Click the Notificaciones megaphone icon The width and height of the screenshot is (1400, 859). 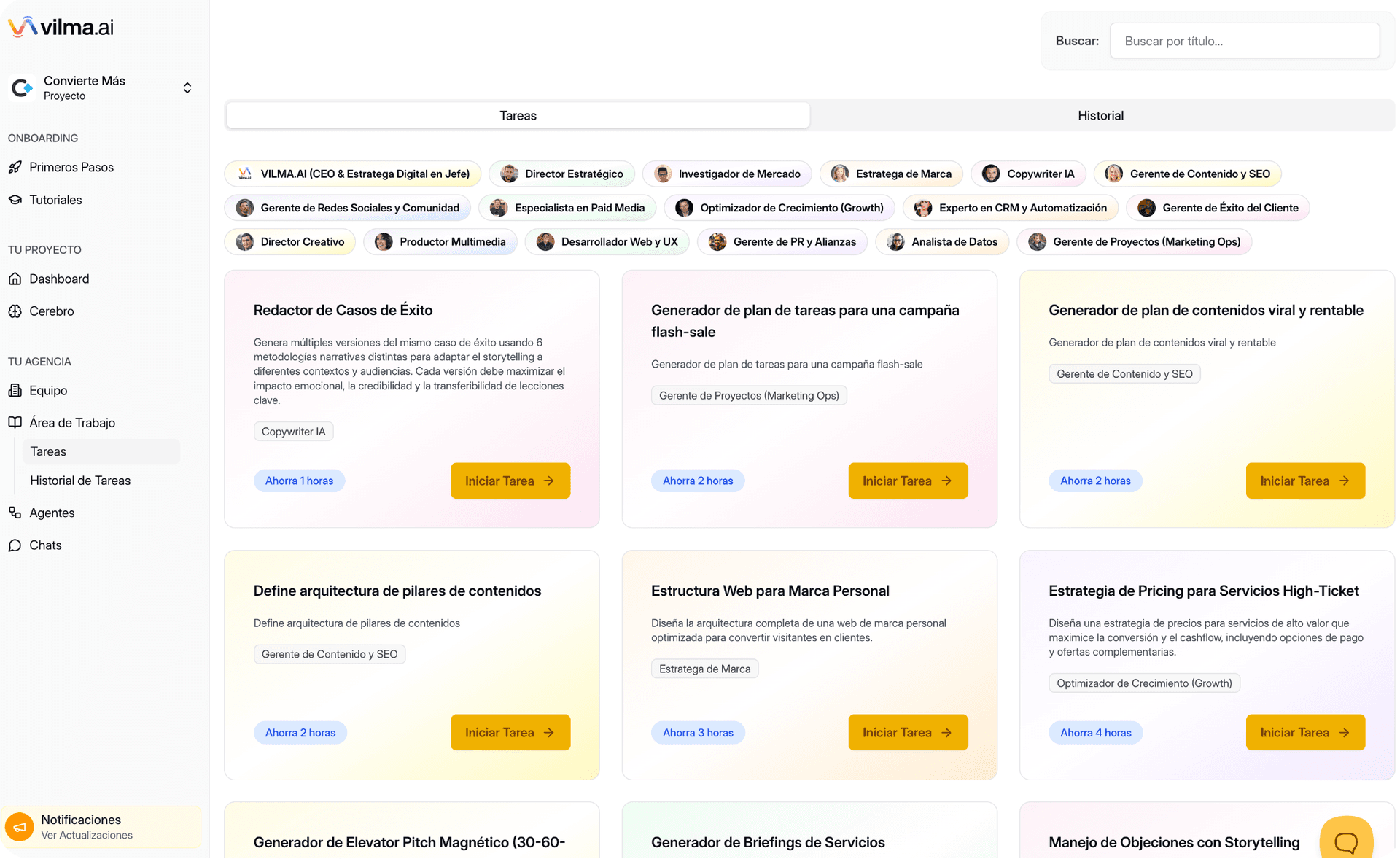[x=20, y=827]
